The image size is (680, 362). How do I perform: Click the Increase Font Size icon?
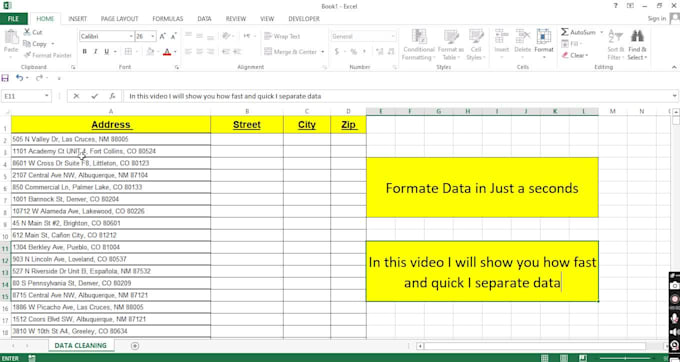pyautogui.click(x=163, y=36)
